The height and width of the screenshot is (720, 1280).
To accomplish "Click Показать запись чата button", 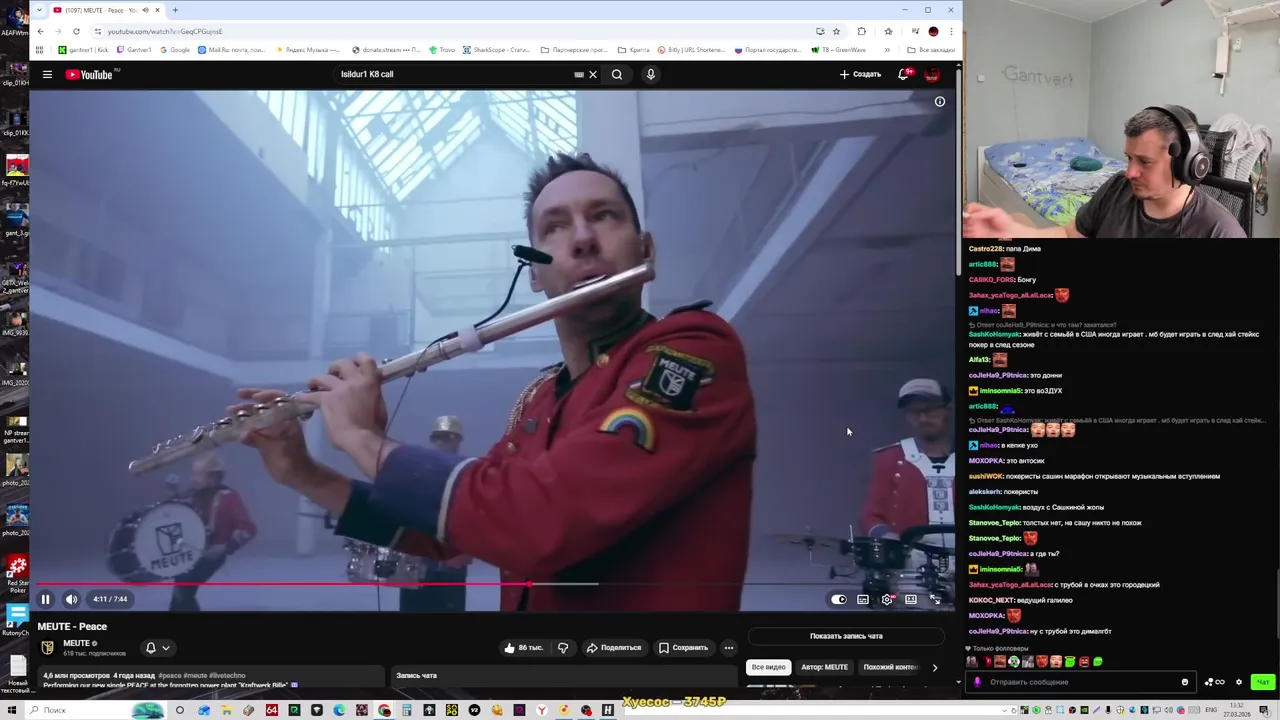I will coord(846,635).
